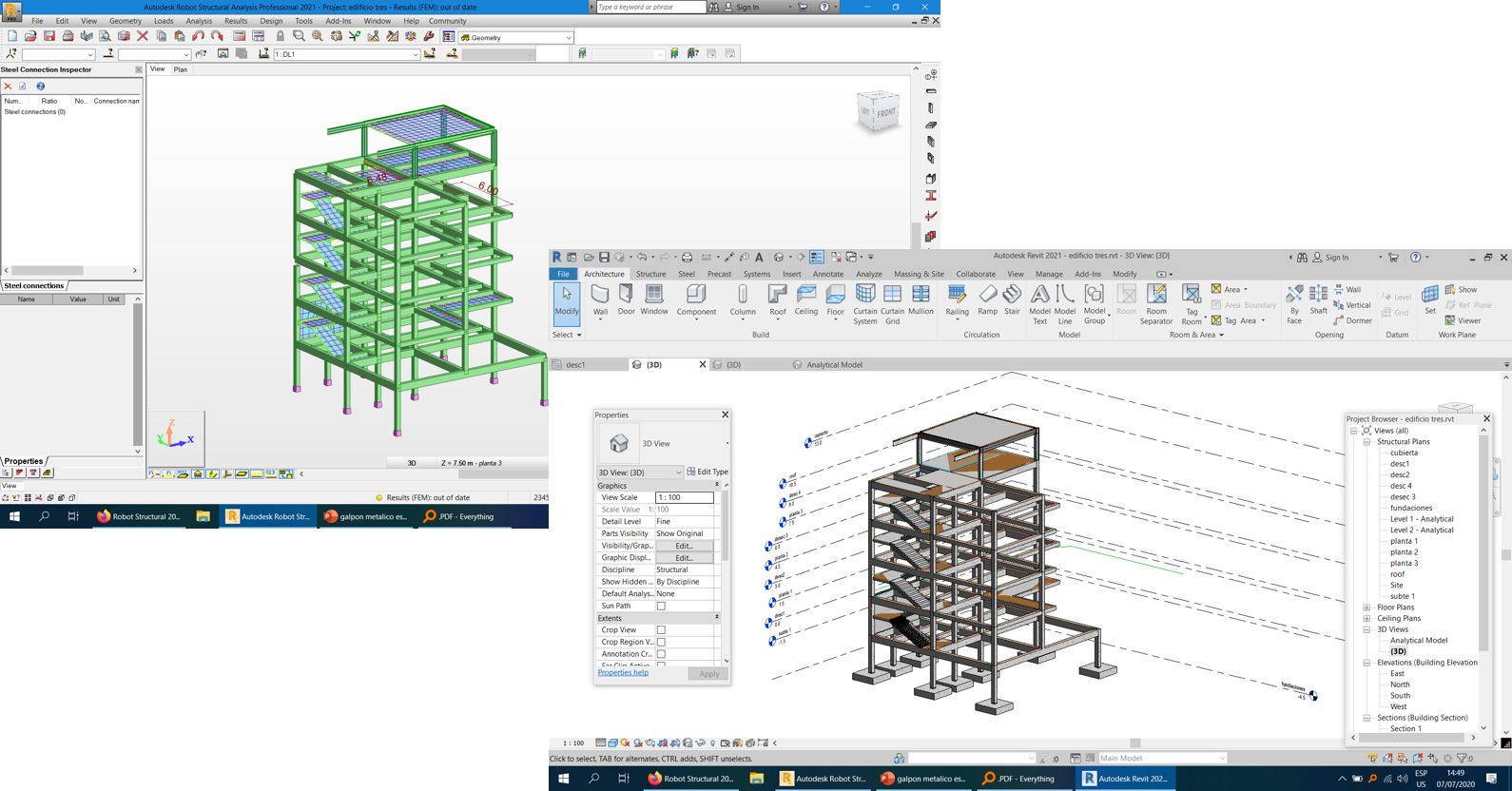Switch to the Annotate ribbon tab
Screen dimensions: 1512x791
click(827, 274)
